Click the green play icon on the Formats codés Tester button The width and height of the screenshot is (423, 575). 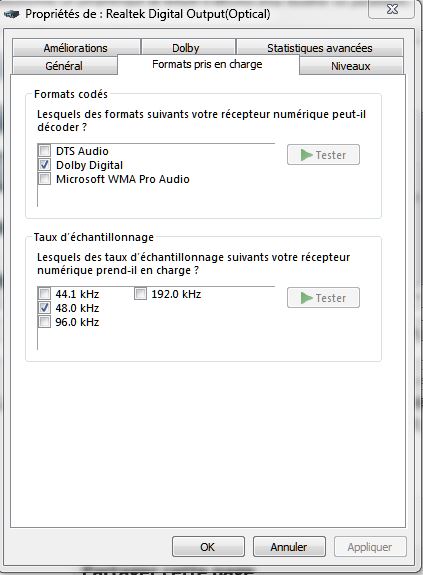tap(306, 155)
